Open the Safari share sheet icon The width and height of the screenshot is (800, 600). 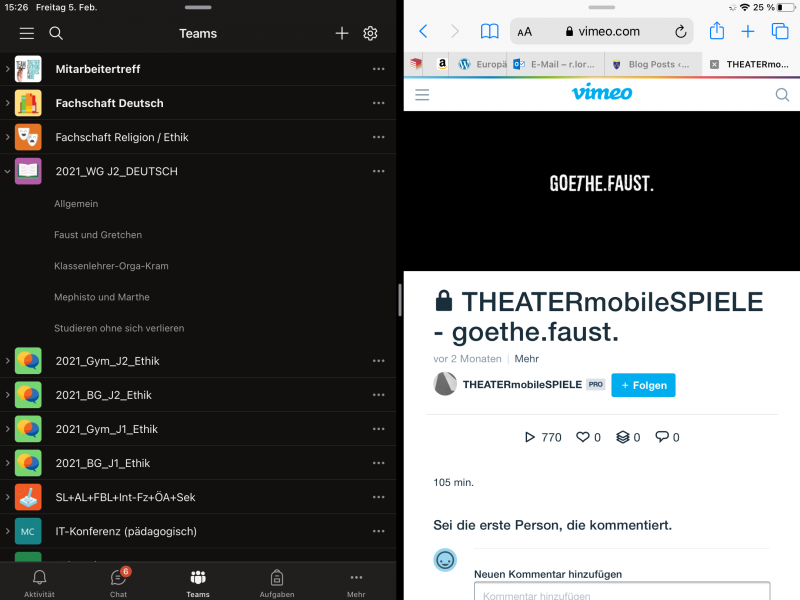[717, 31]
